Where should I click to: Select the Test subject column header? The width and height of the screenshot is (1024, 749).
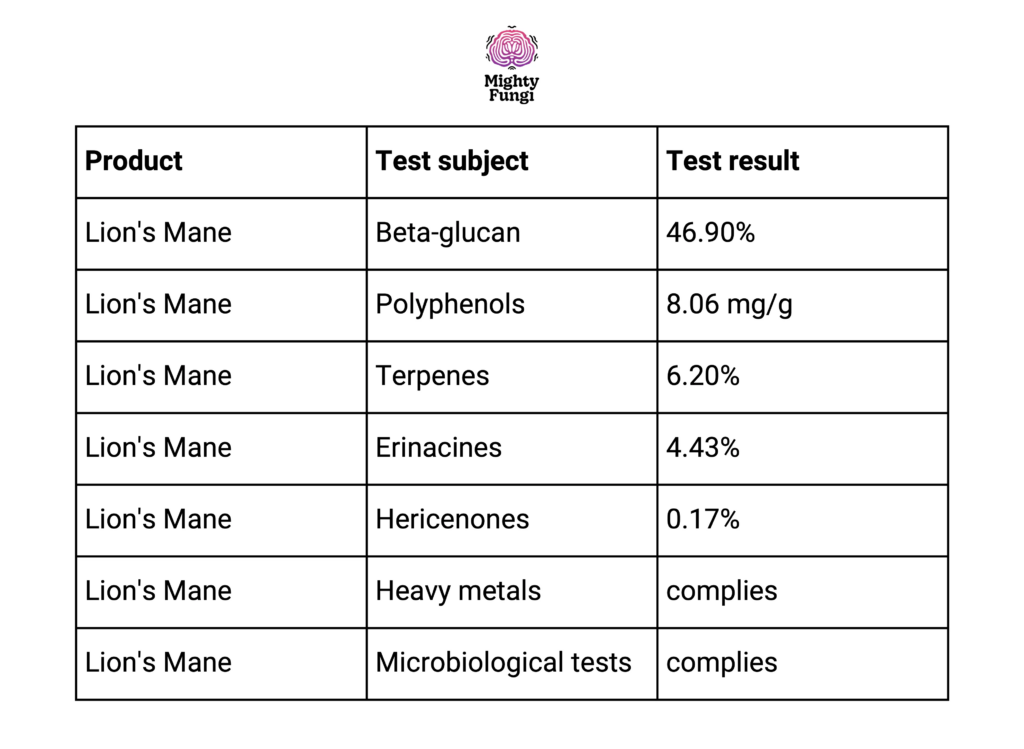click(x=512, y=162)
